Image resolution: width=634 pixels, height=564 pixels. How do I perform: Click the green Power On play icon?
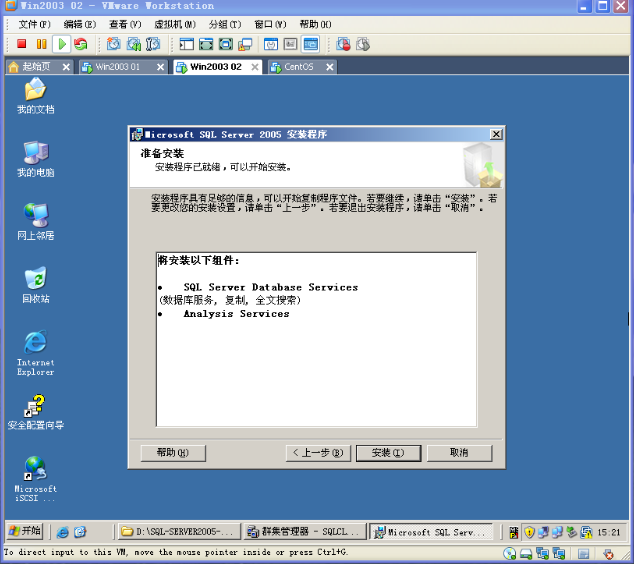62,44
